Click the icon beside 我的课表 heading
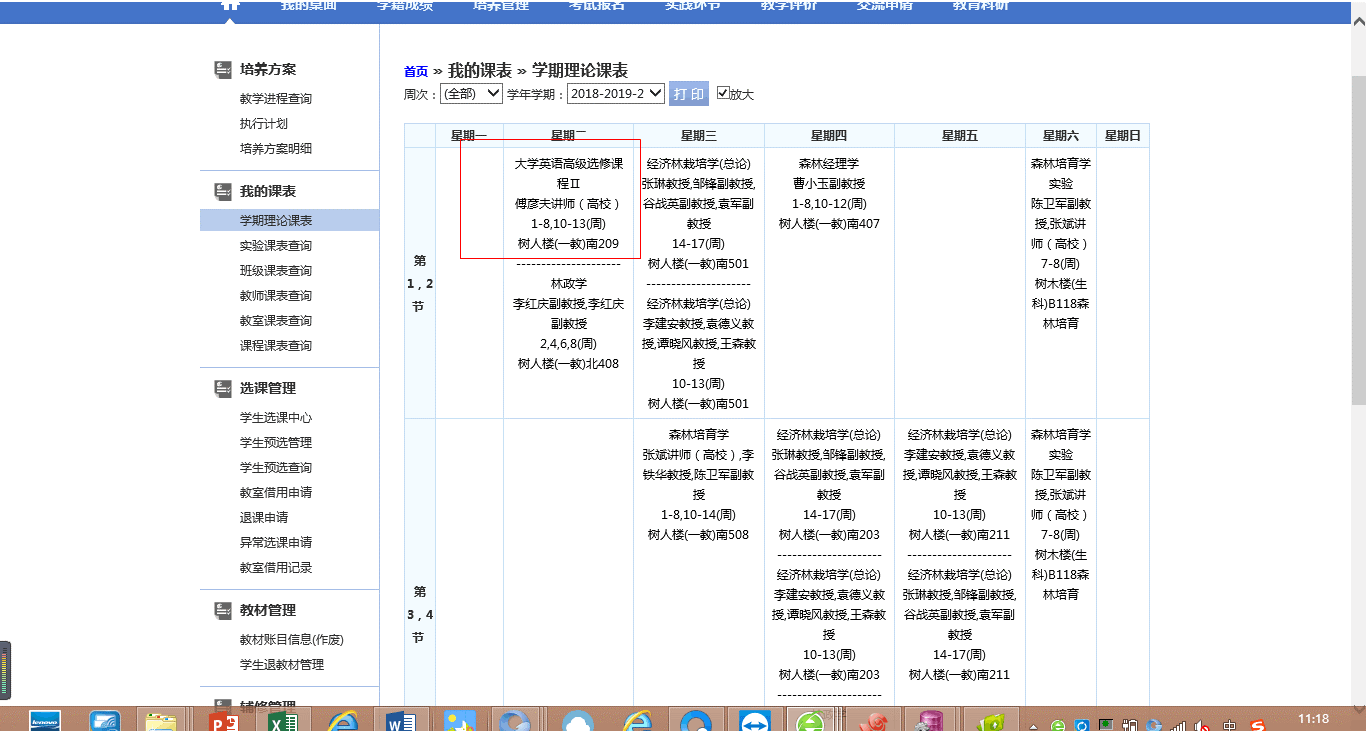Screen dimensions: 1366x731 pyautogui.click(x=224, y=192)
